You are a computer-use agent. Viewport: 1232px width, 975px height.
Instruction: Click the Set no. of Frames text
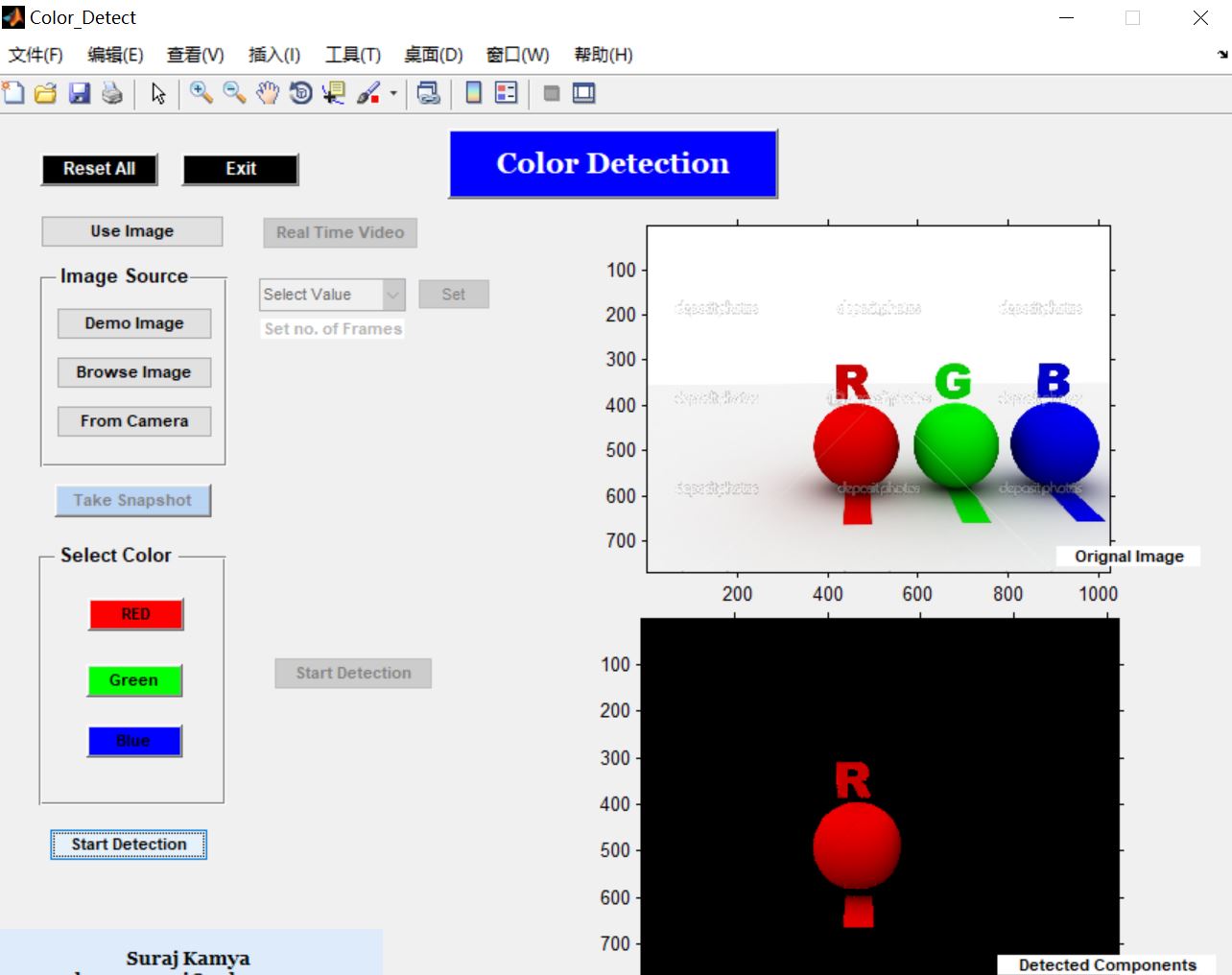click(333, 329)
